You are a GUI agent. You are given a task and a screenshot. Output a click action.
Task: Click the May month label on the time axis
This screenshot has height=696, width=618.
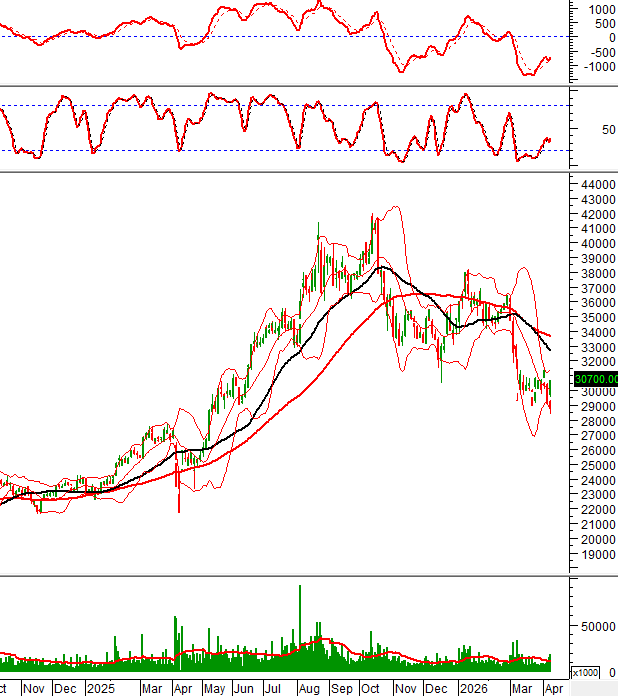point(214,689)
